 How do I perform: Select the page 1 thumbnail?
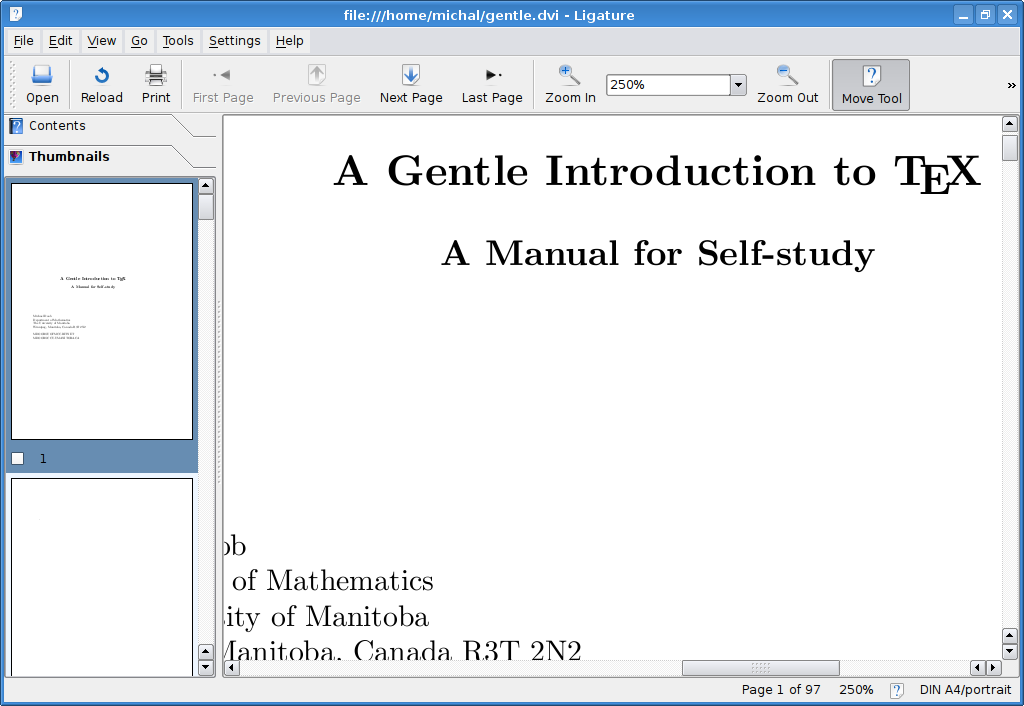(102, 311)
